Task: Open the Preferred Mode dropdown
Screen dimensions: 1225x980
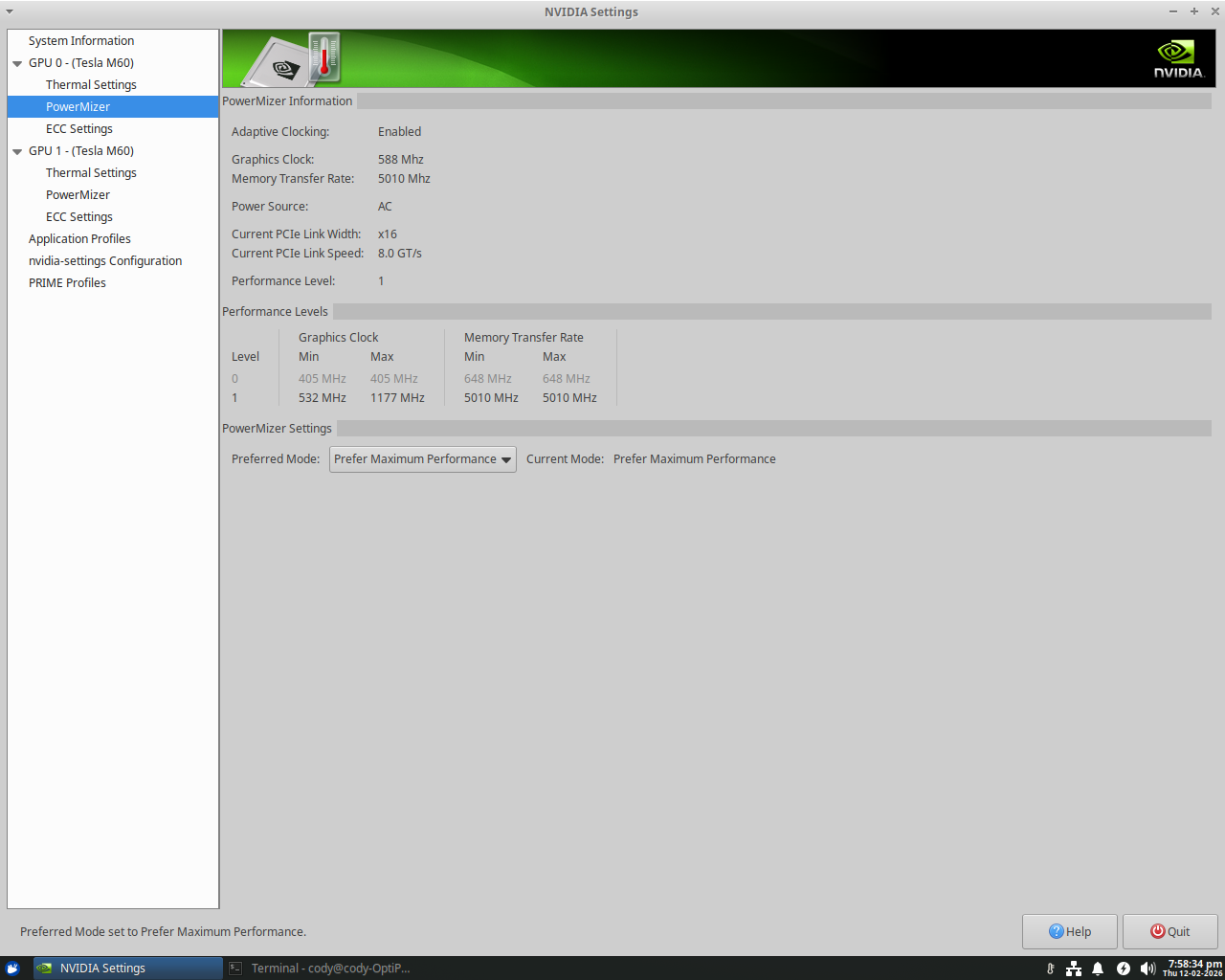Action: (423, 459)
